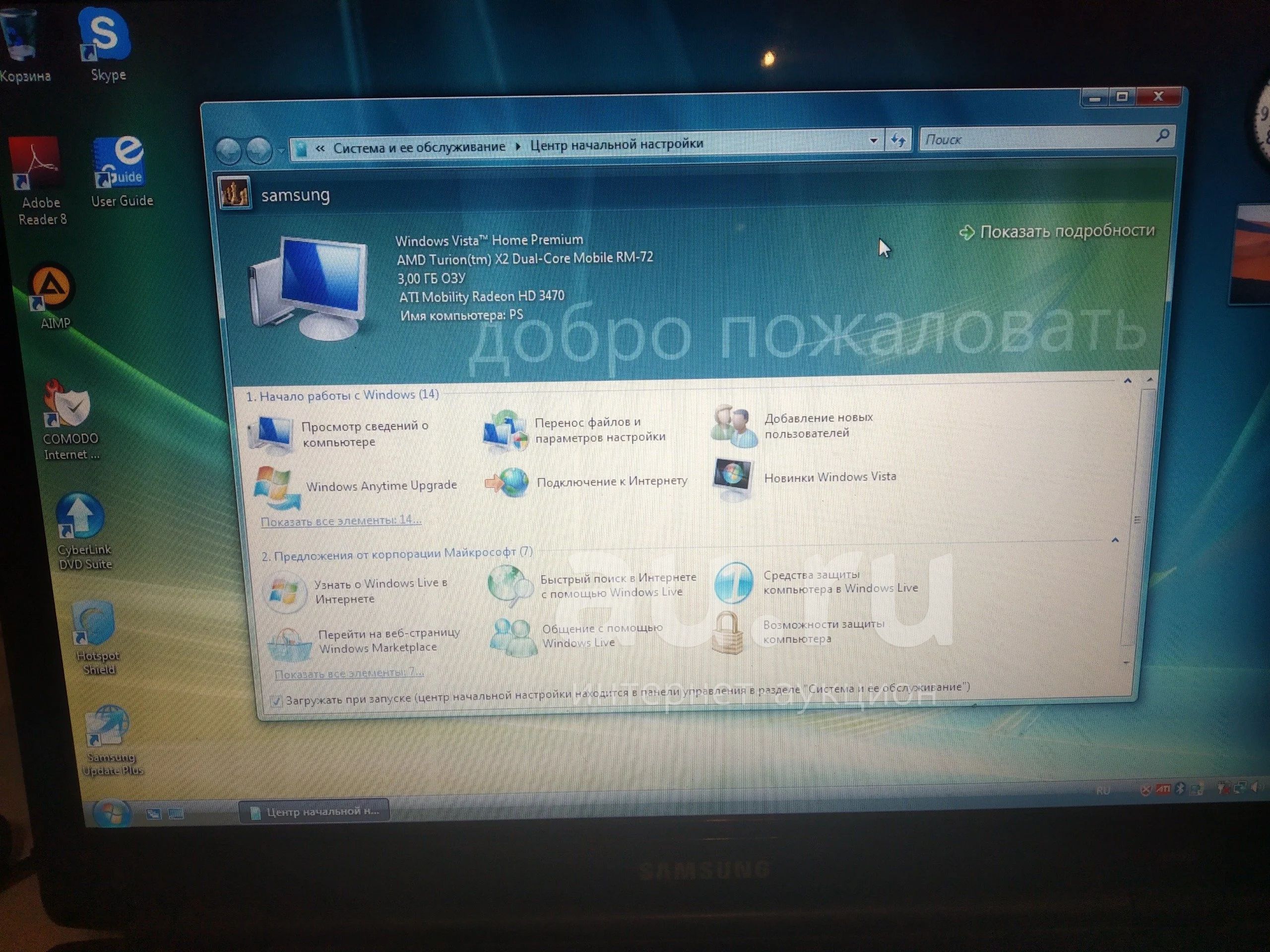Open Новинки Windows Vista text link

pos(830,476)
